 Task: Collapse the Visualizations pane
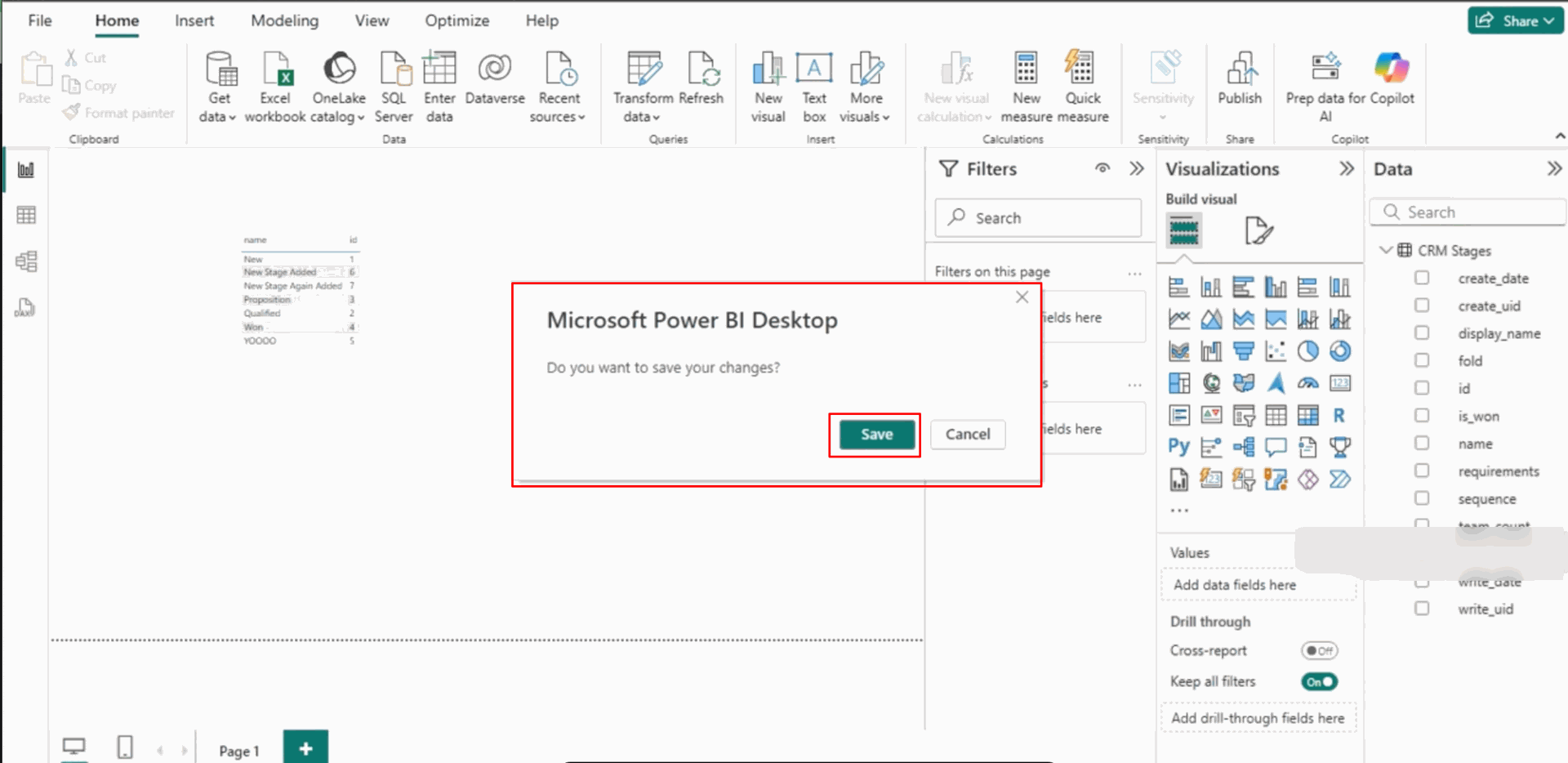click(1347, 168)
